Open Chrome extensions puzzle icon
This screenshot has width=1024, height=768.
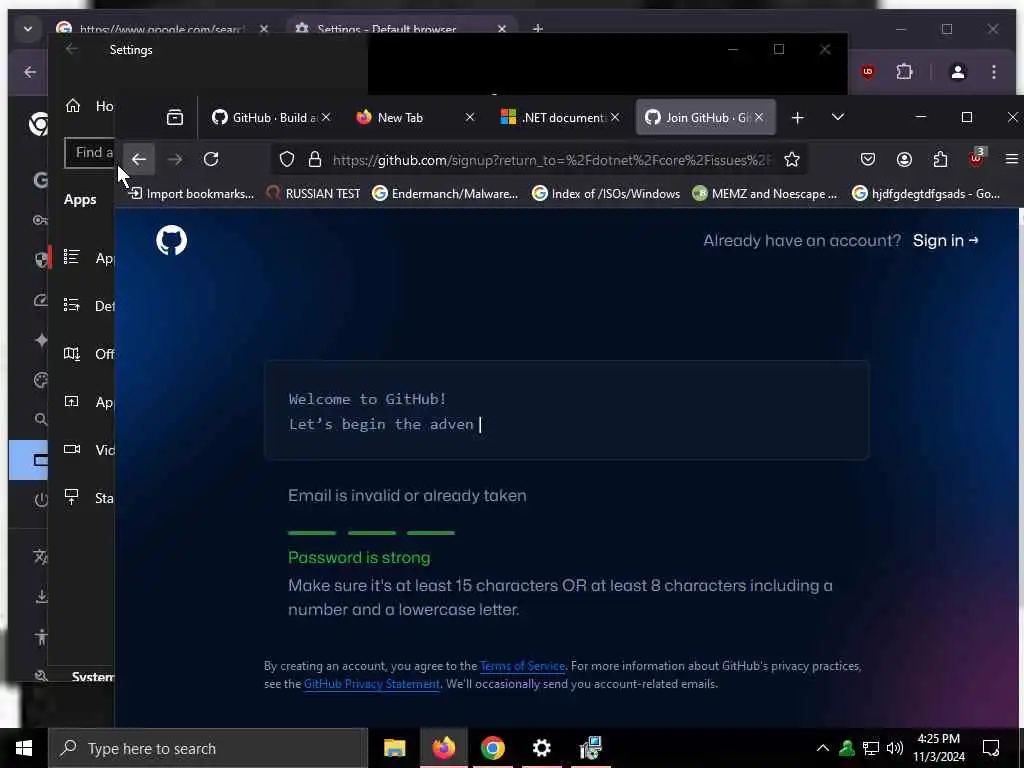(904, 72)
